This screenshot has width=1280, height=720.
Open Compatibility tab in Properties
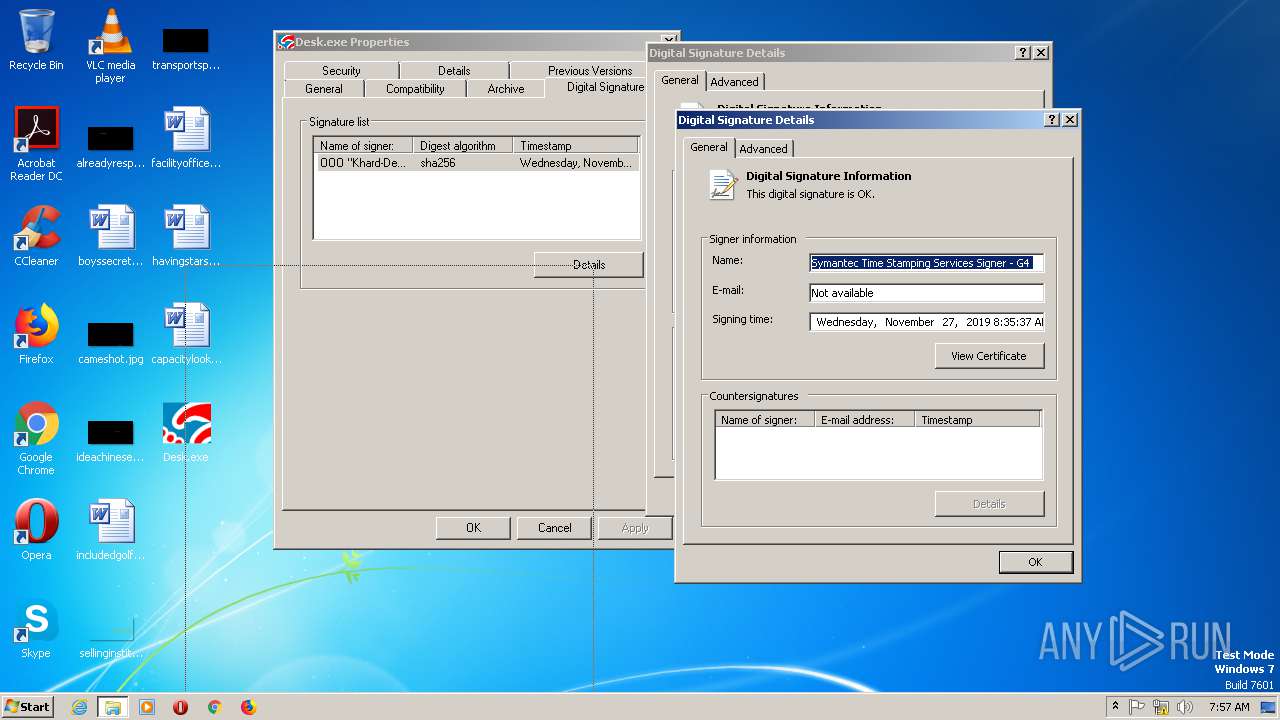click(415, 89)
